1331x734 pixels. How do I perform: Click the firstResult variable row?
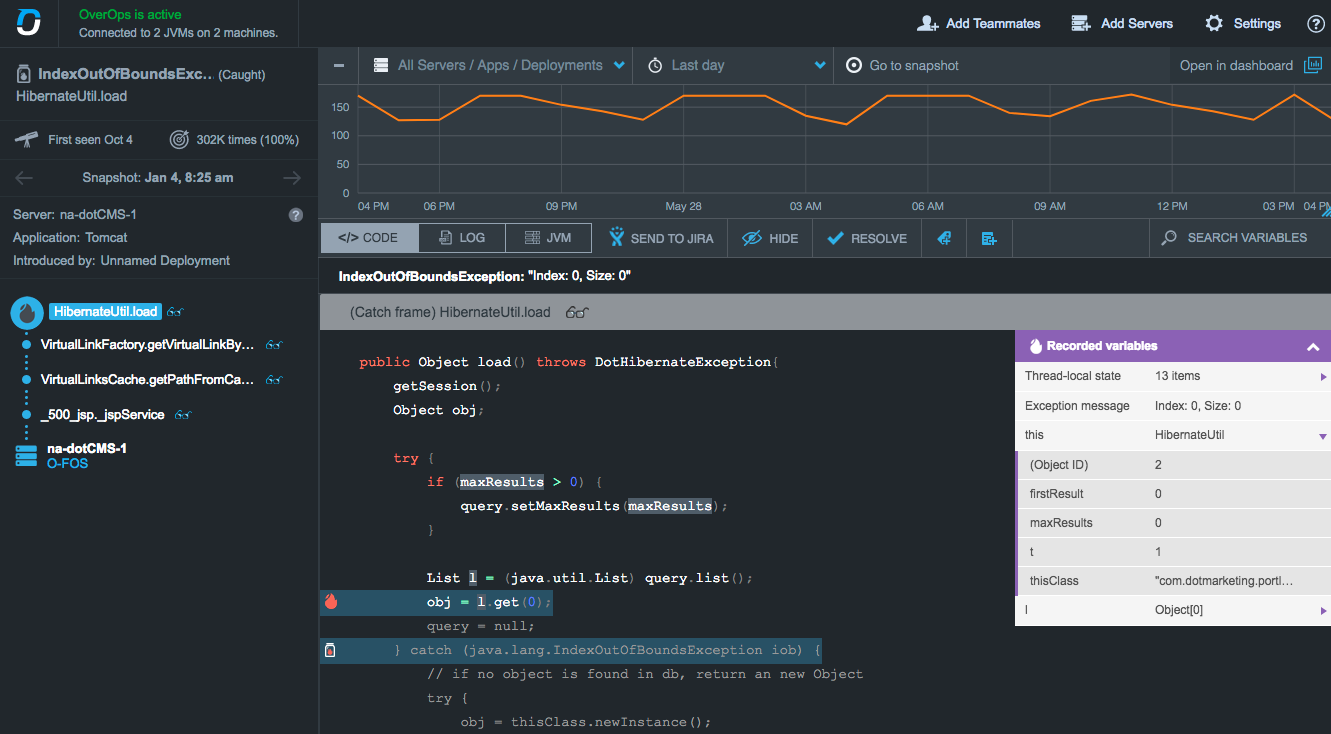pyautogui.click(x=1173, y=494)
